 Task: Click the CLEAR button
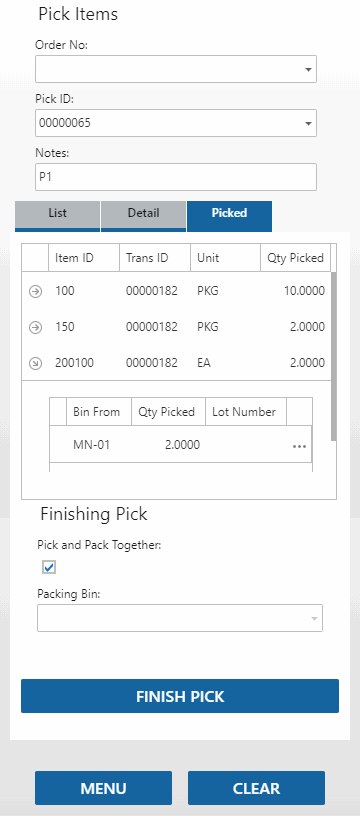[x=256, y=788]
